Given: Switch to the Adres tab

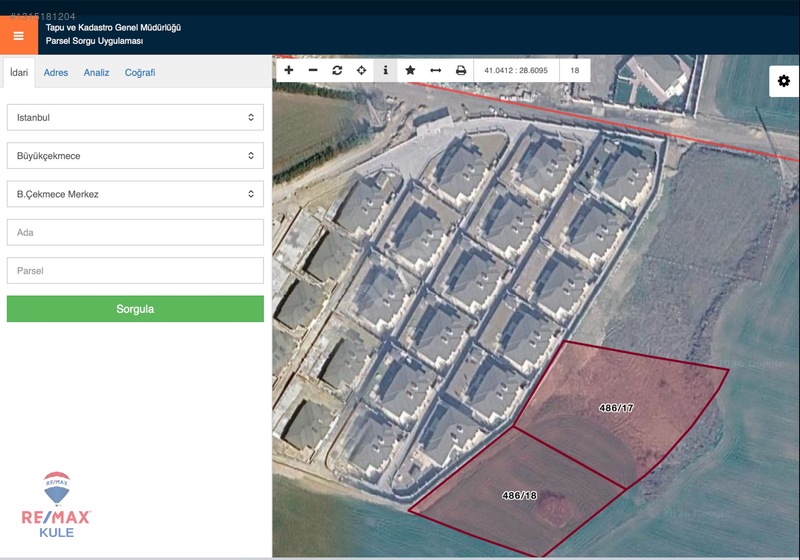Looking at the screenshot, I should tap(56, 72).
